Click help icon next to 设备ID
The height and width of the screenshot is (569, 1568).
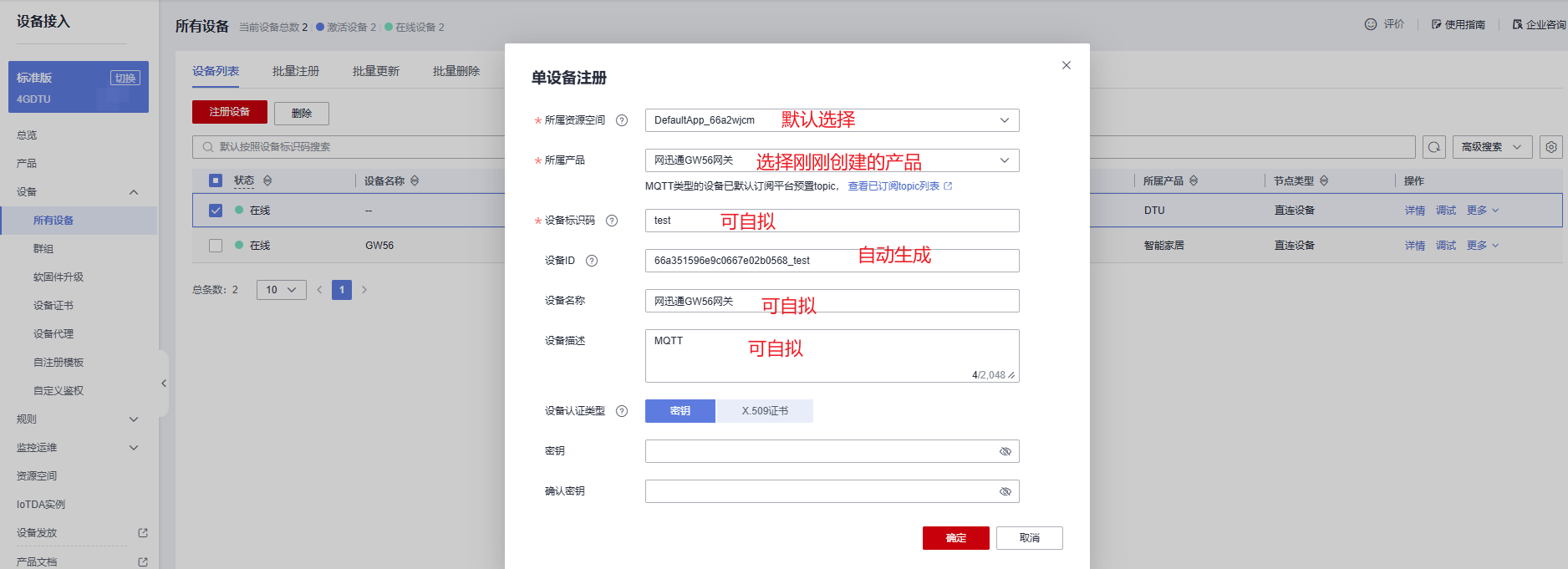(592, 261)
